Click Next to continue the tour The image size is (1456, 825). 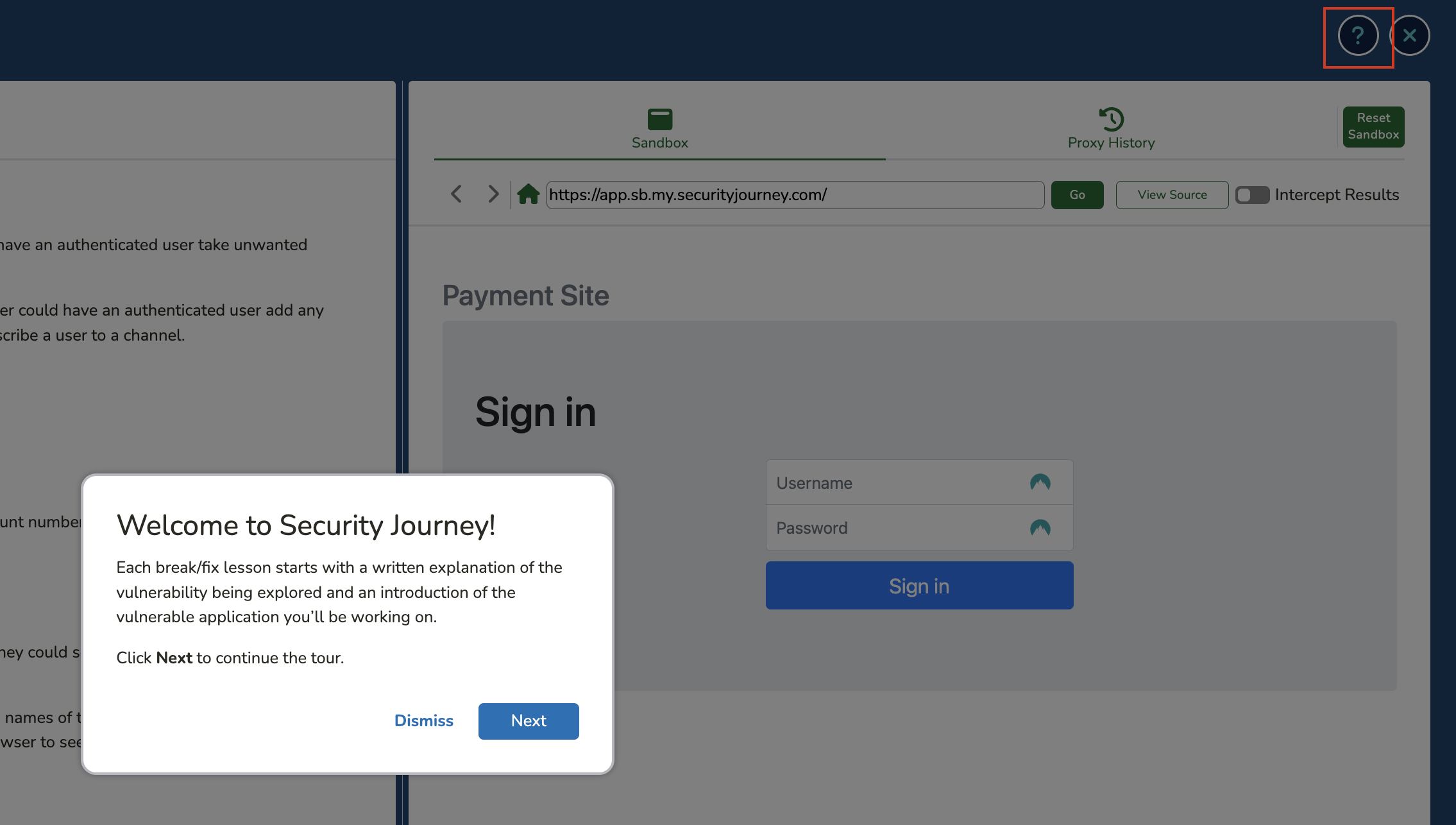(x=529, y=721)
